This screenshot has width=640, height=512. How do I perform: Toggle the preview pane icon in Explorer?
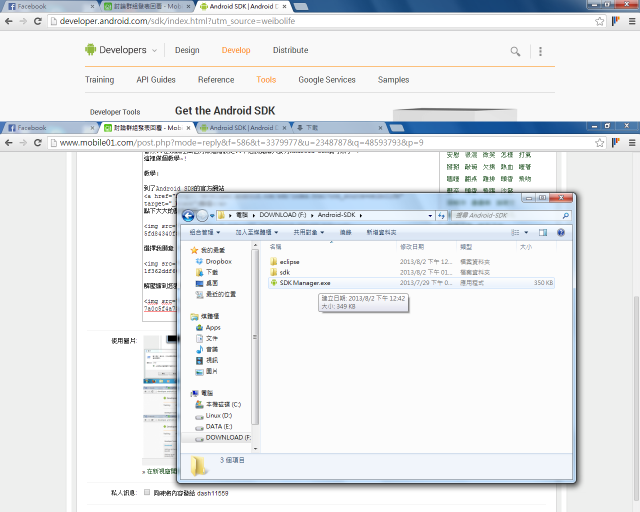point(543,232)
